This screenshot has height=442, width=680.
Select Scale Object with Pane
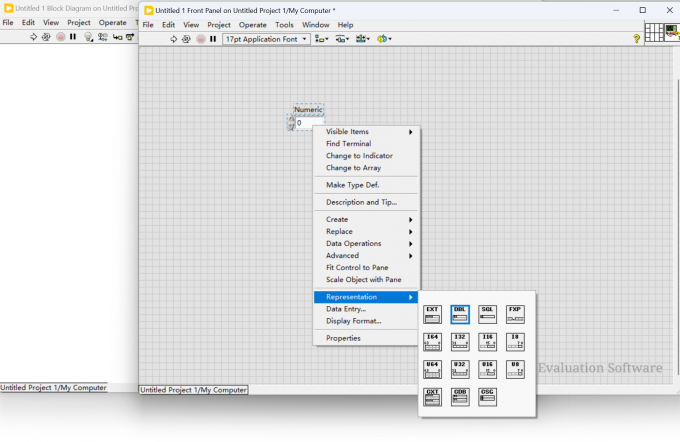tap(366, 280)
